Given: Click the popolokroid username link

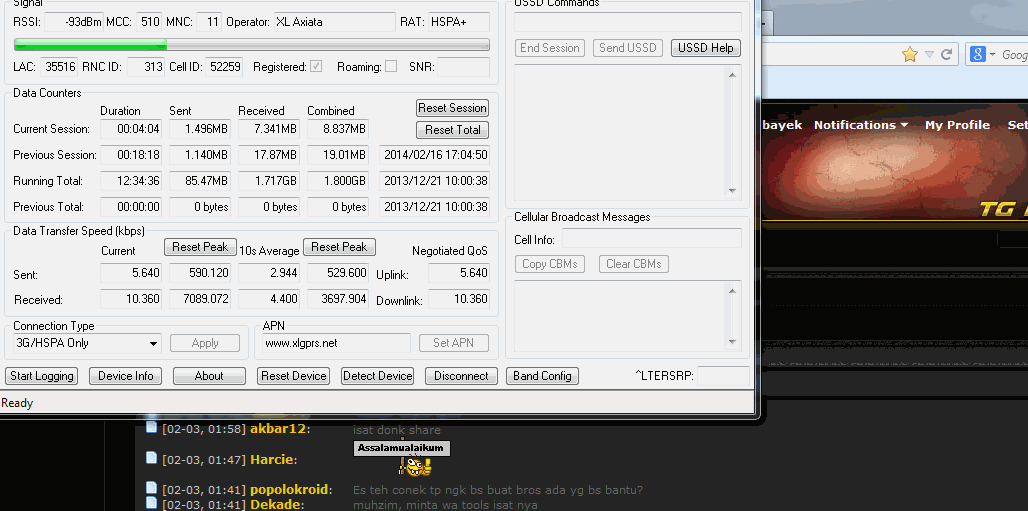Looking at the screenshot, I should click(291, 489).
